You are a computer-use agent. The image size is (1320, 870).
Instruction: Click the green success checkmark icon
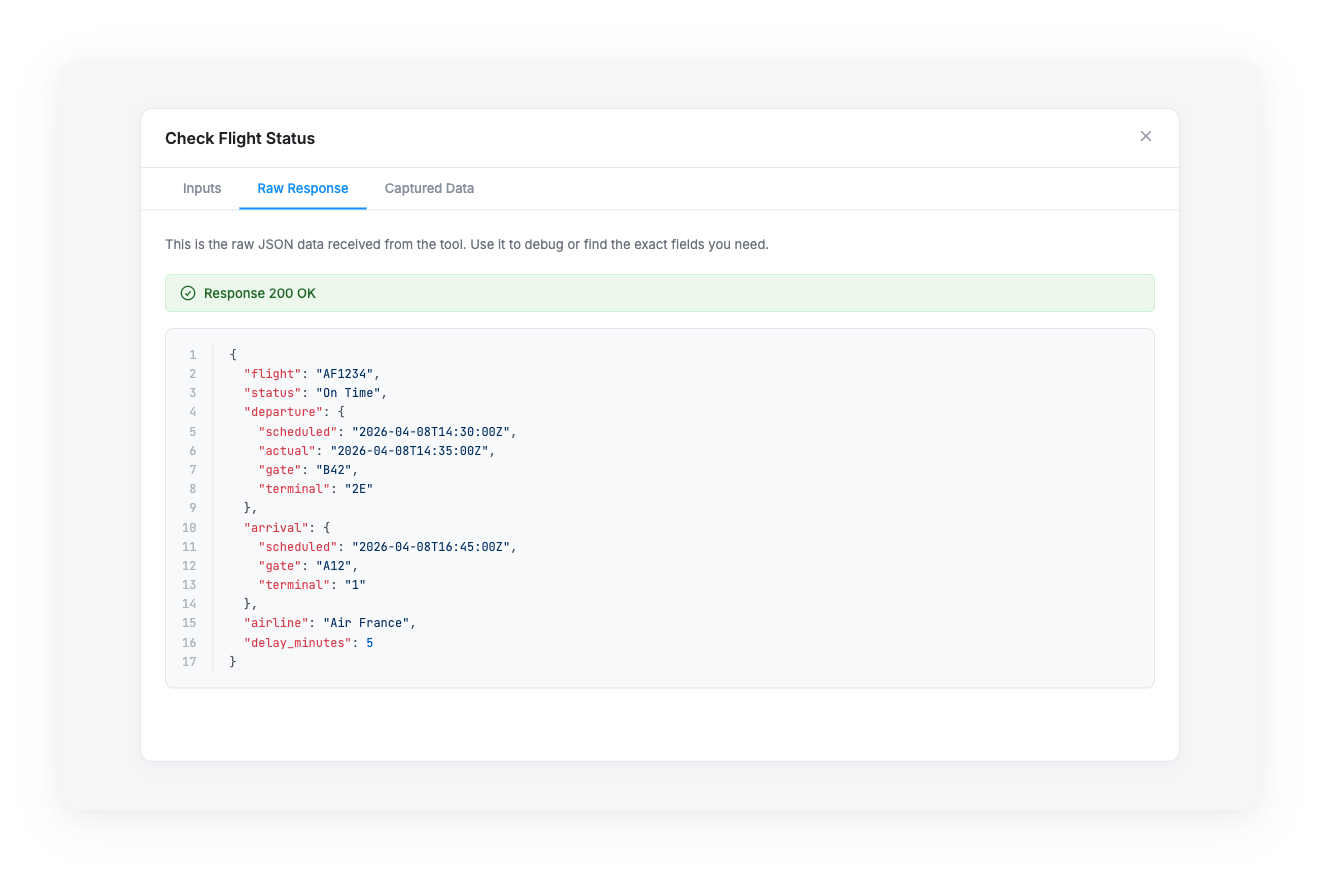[x=188, y=292]
